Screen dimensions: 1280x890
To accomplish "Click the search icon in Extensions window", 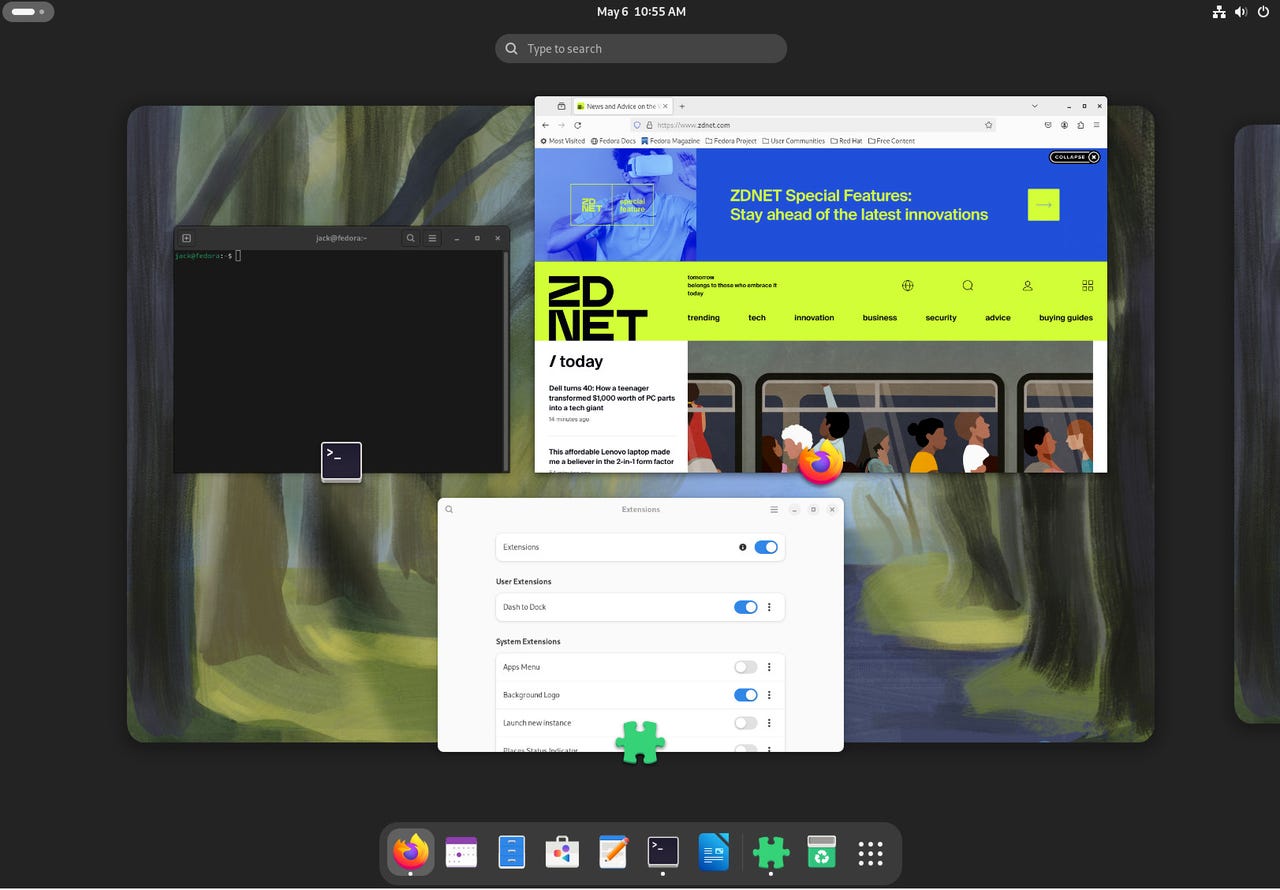I will point(449,509).
